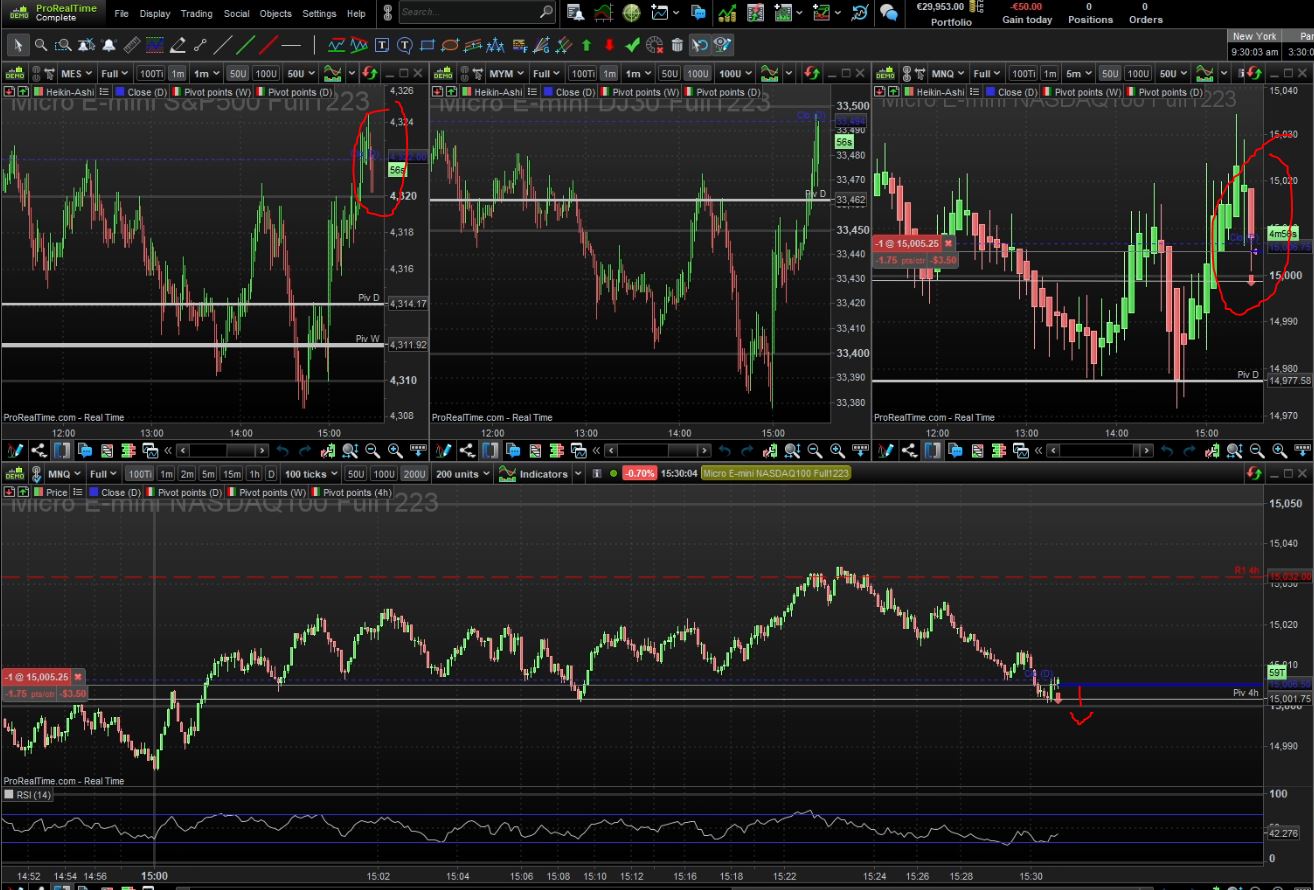
Task: Activate the magnifier zoom tool
Action: (x=41, y=45)
